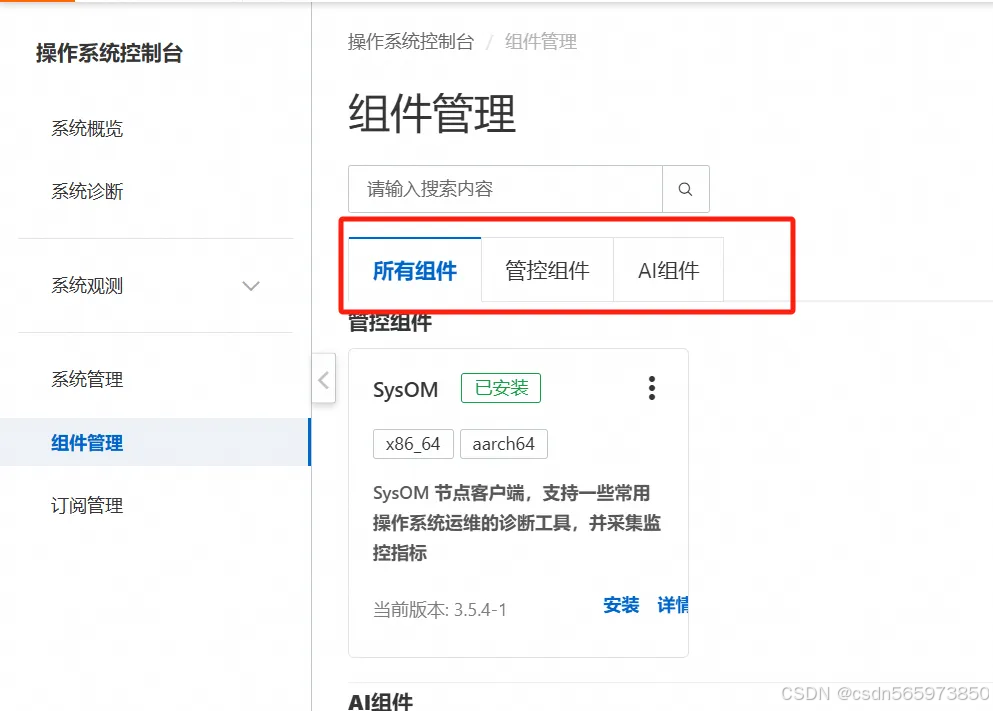Click the 详情 link on SysOM card
993x711 pixels.
673,605
